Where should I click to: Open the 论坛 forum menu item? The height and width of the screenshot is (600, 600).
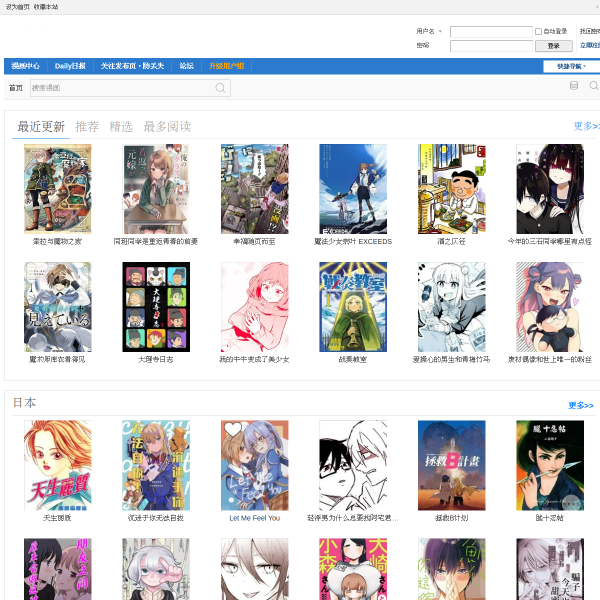[186, 66]
